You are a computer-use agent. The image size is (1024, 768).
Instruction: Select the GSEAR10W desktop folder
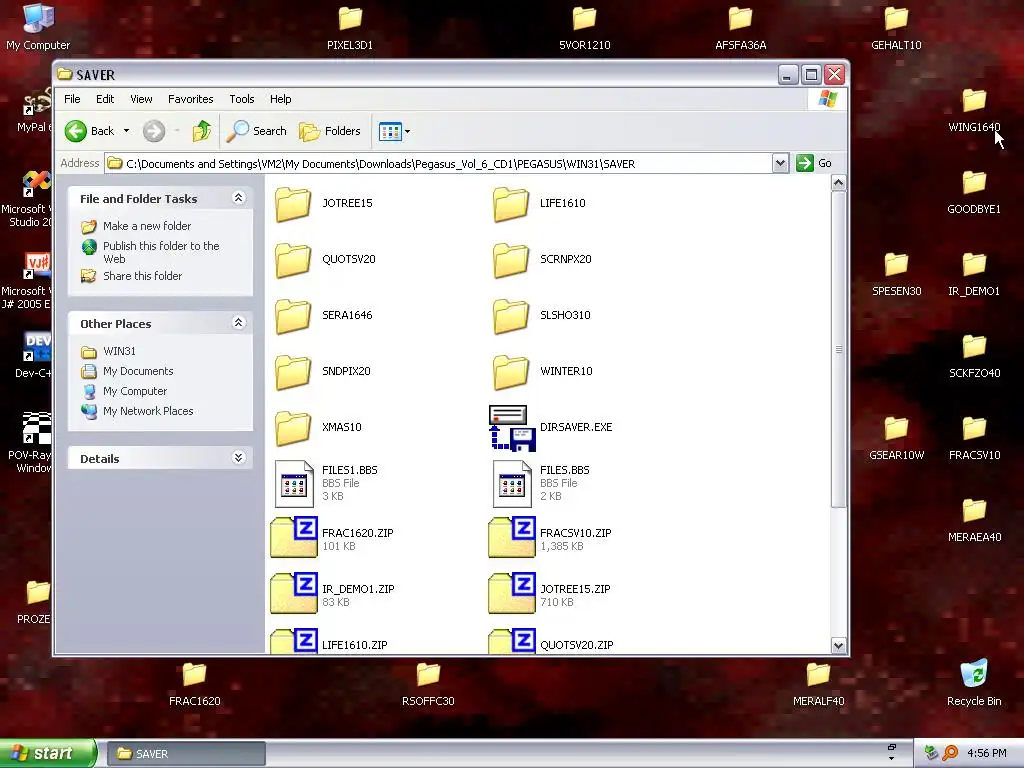tap(896, 438)
